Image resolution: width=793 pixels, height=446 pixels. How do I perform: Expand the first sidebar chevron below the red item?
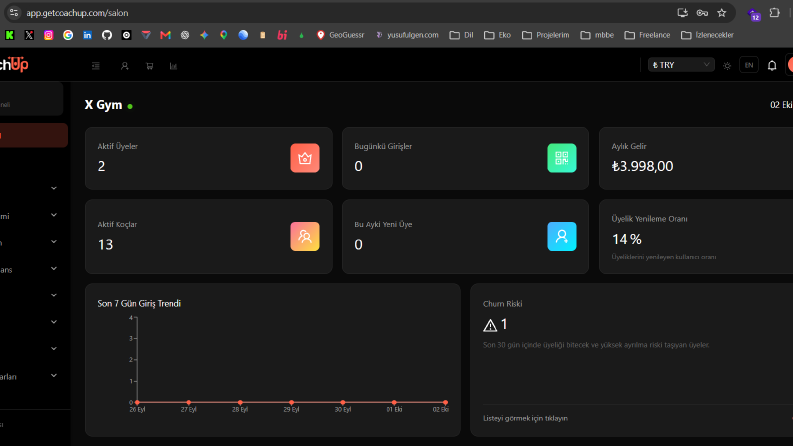(x=54, y=188)
